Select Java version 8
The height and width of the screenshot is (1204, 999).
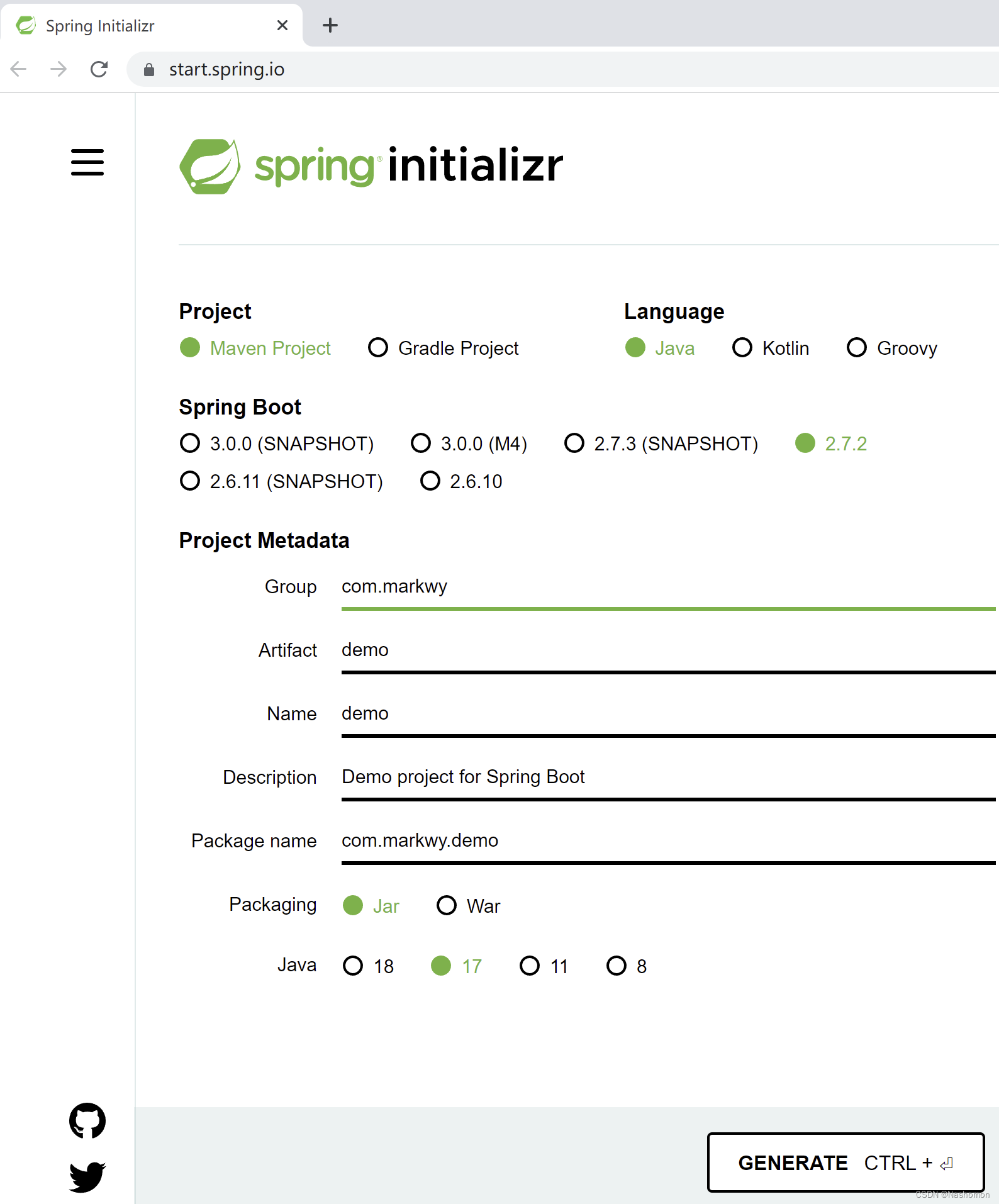[x=627, y=966]
